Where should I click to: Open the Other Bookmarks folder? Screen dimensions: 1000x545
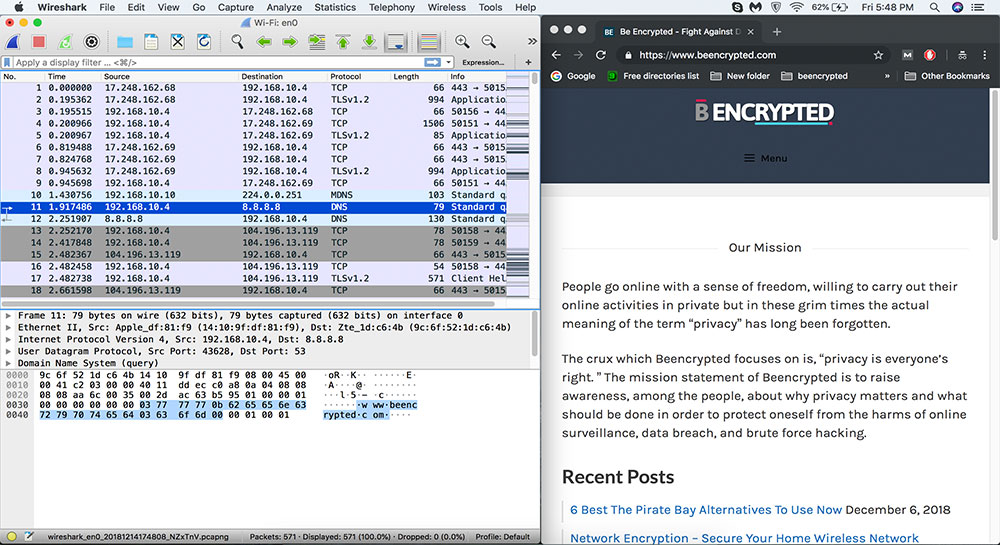click(947, 76)
